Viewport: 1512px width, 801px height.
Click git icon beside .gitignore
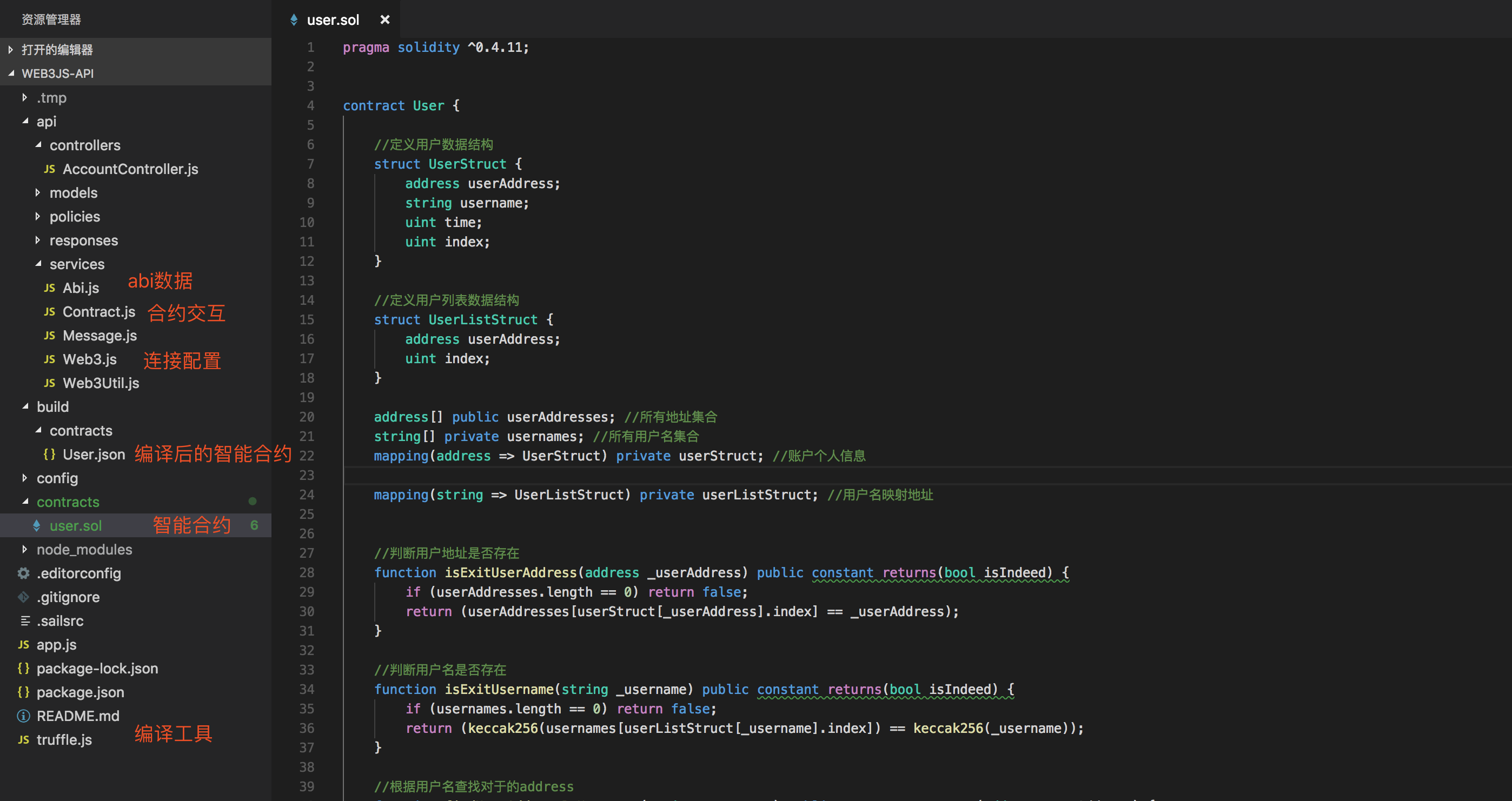pos(23,597)
